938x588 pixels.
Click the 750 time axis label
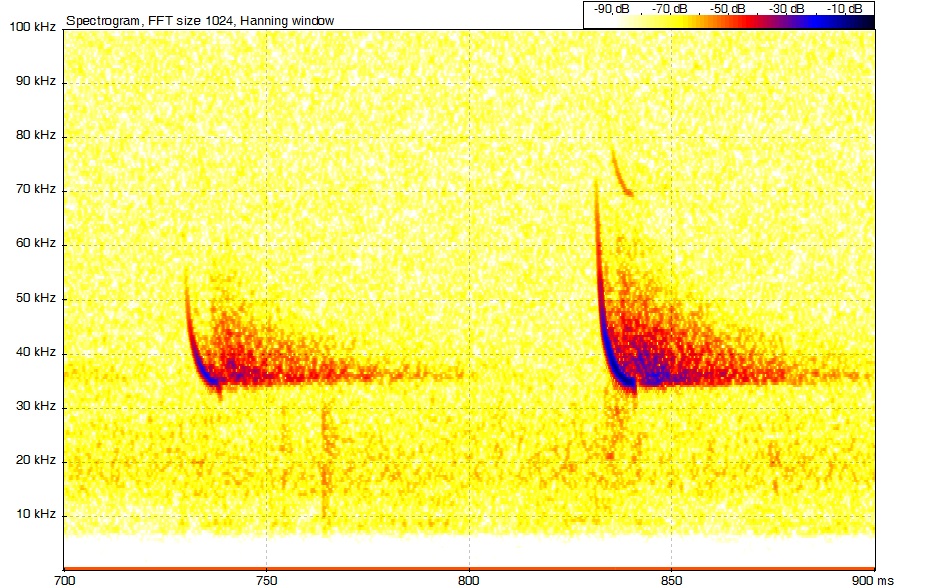pos(266,580)
